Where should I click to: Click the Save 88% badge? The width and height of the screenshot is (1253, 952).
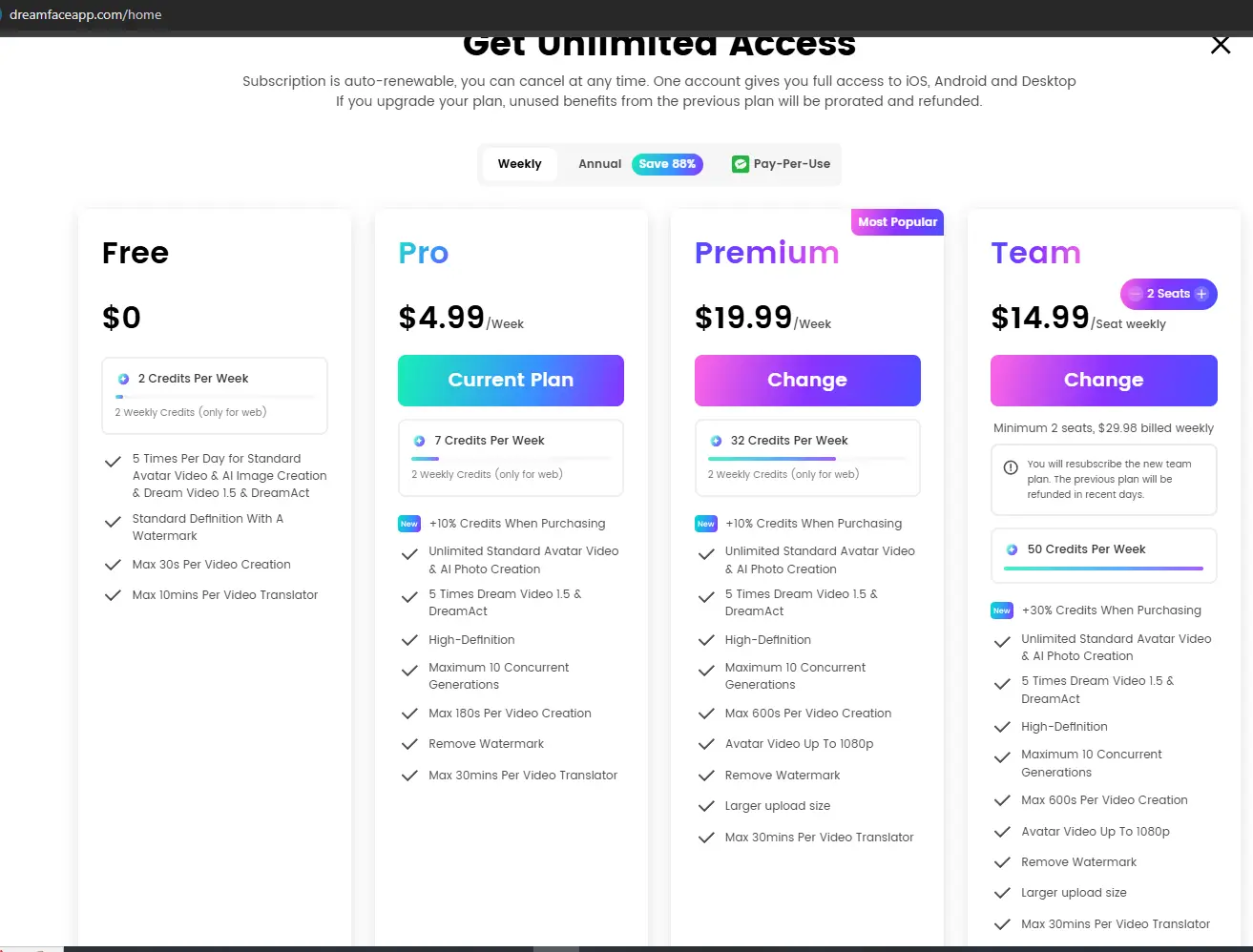point(667,164)
